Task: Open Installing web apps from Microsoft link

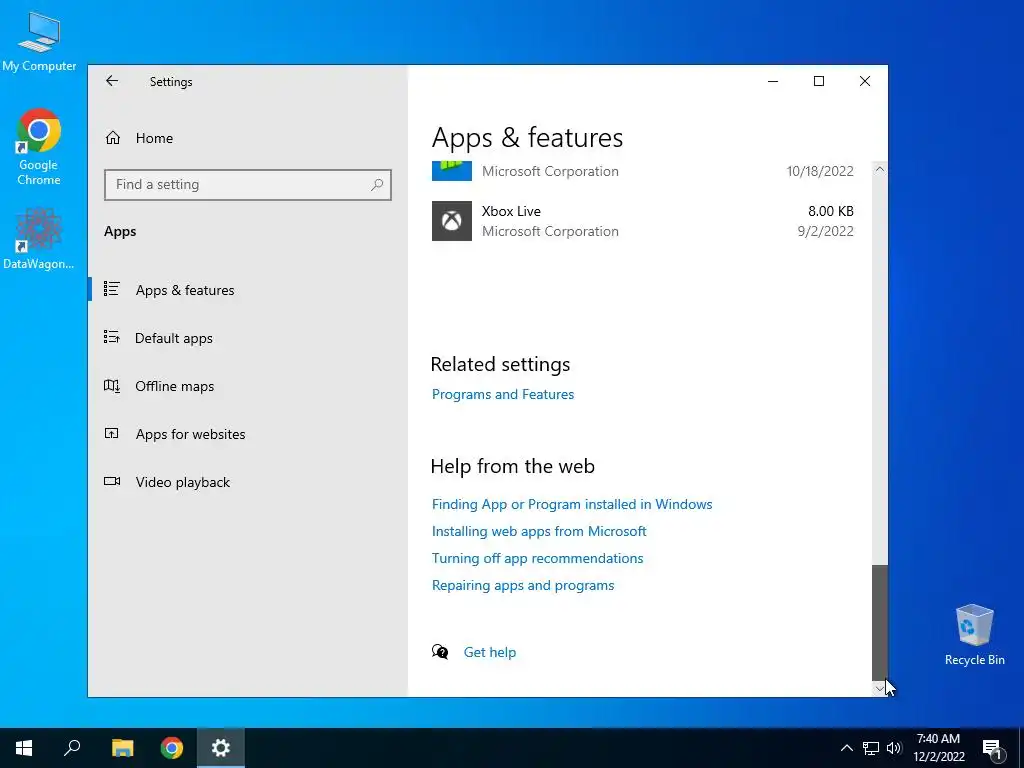Action: (539, 531)
